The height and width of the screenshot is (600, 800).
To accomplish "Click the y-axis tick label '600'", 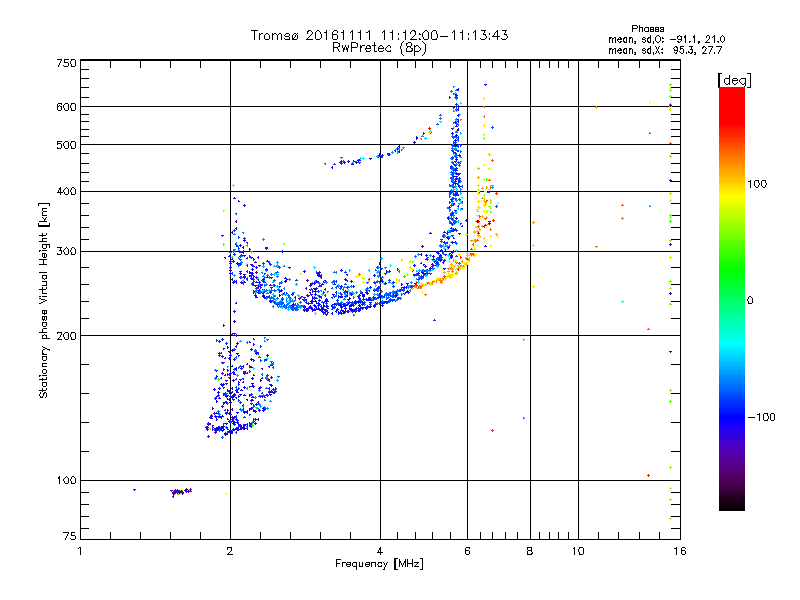I will pyautogui.click(x=67, y=107).
